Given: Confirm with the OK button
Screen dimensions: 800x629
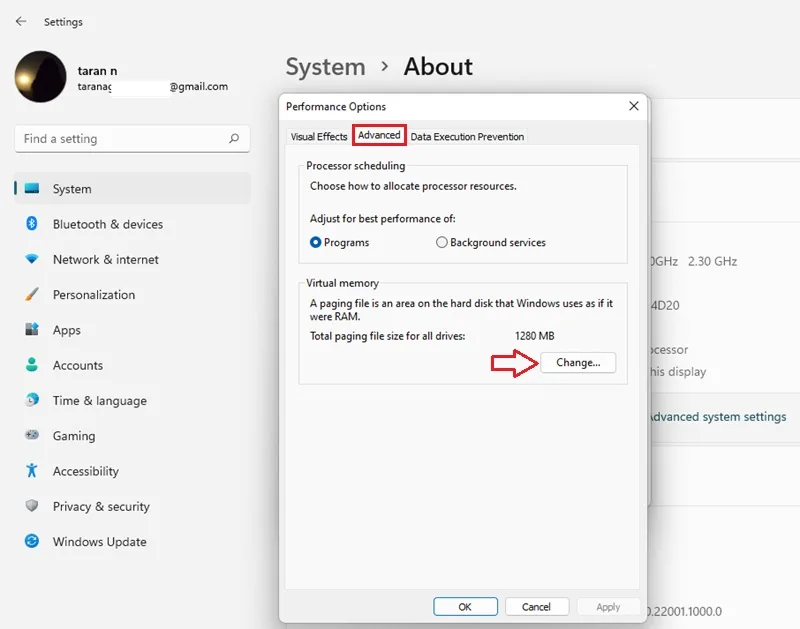Looking at the screenshot, I should (x=465, y=607).
